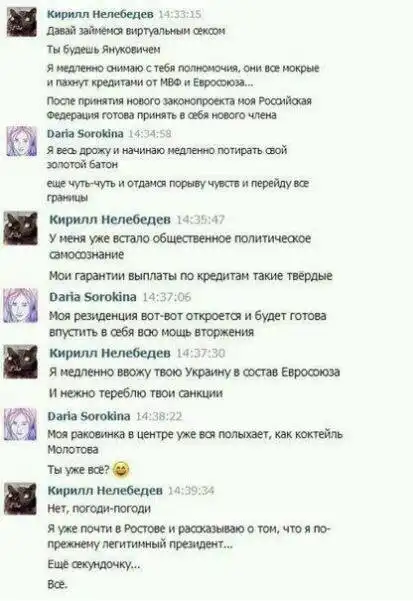Open Кирилл Нелебедев name at 14:39:34

105,490
